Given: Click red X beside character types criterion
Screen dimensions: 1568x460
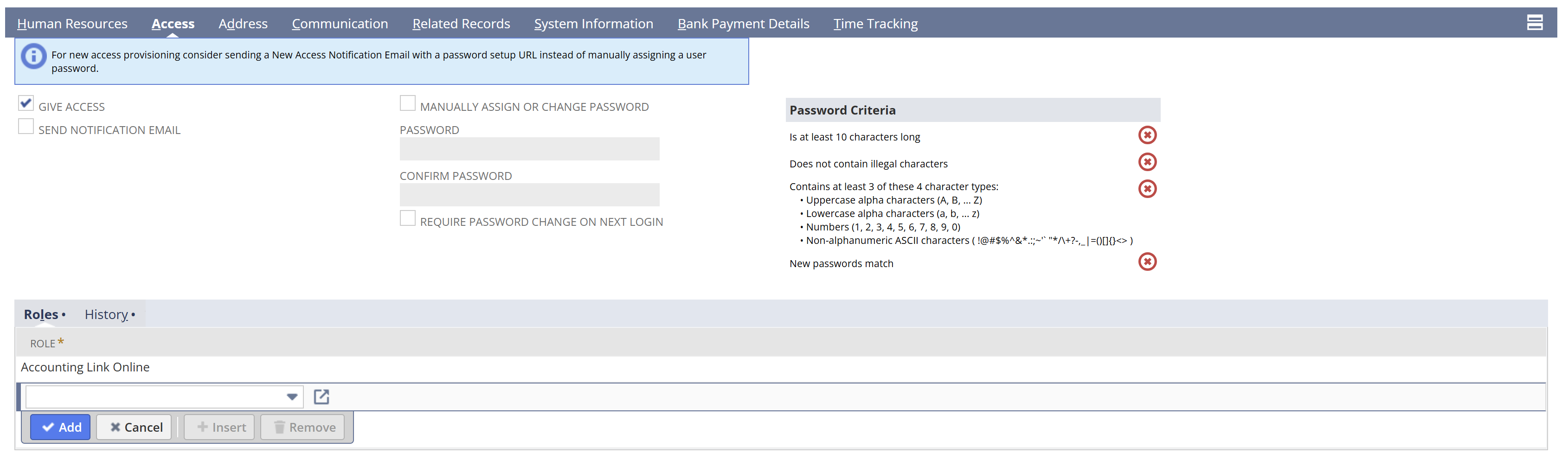Looking at the screenshot, I should pos(1147,189).
